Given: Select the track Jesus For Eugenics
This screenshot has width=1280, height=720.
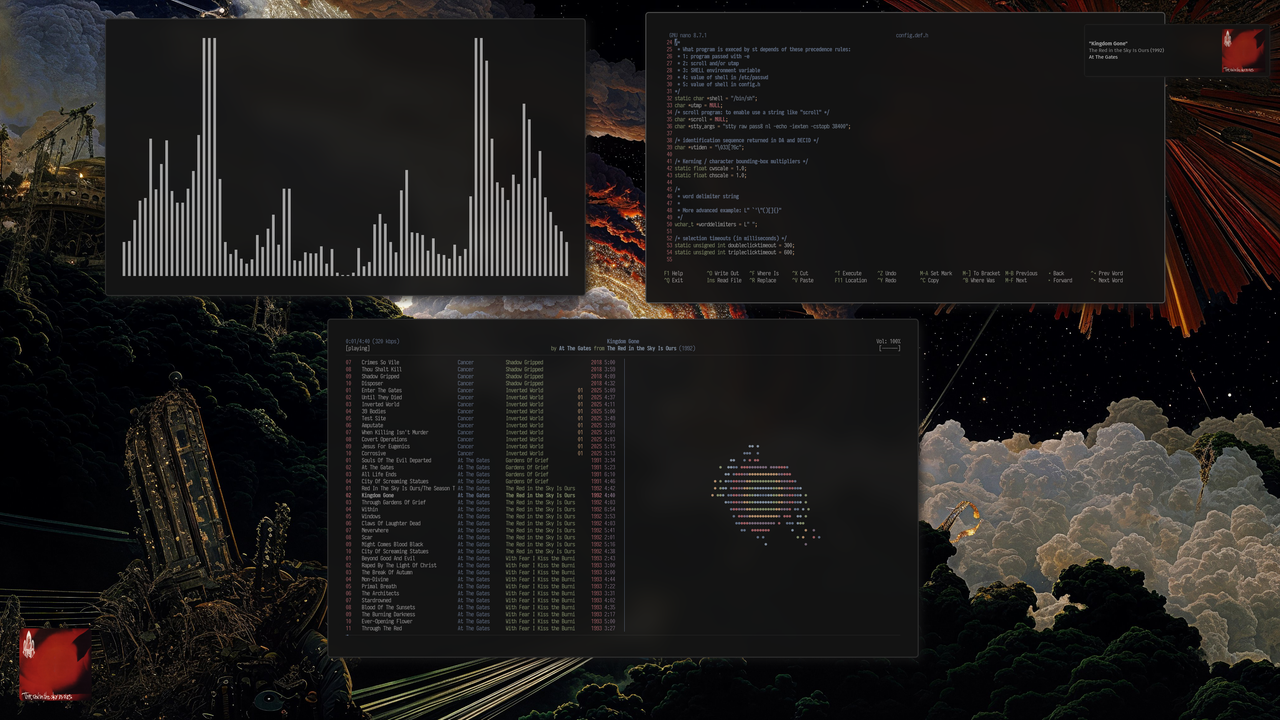Looking at the screenshot, I should [x=480, y=446].
